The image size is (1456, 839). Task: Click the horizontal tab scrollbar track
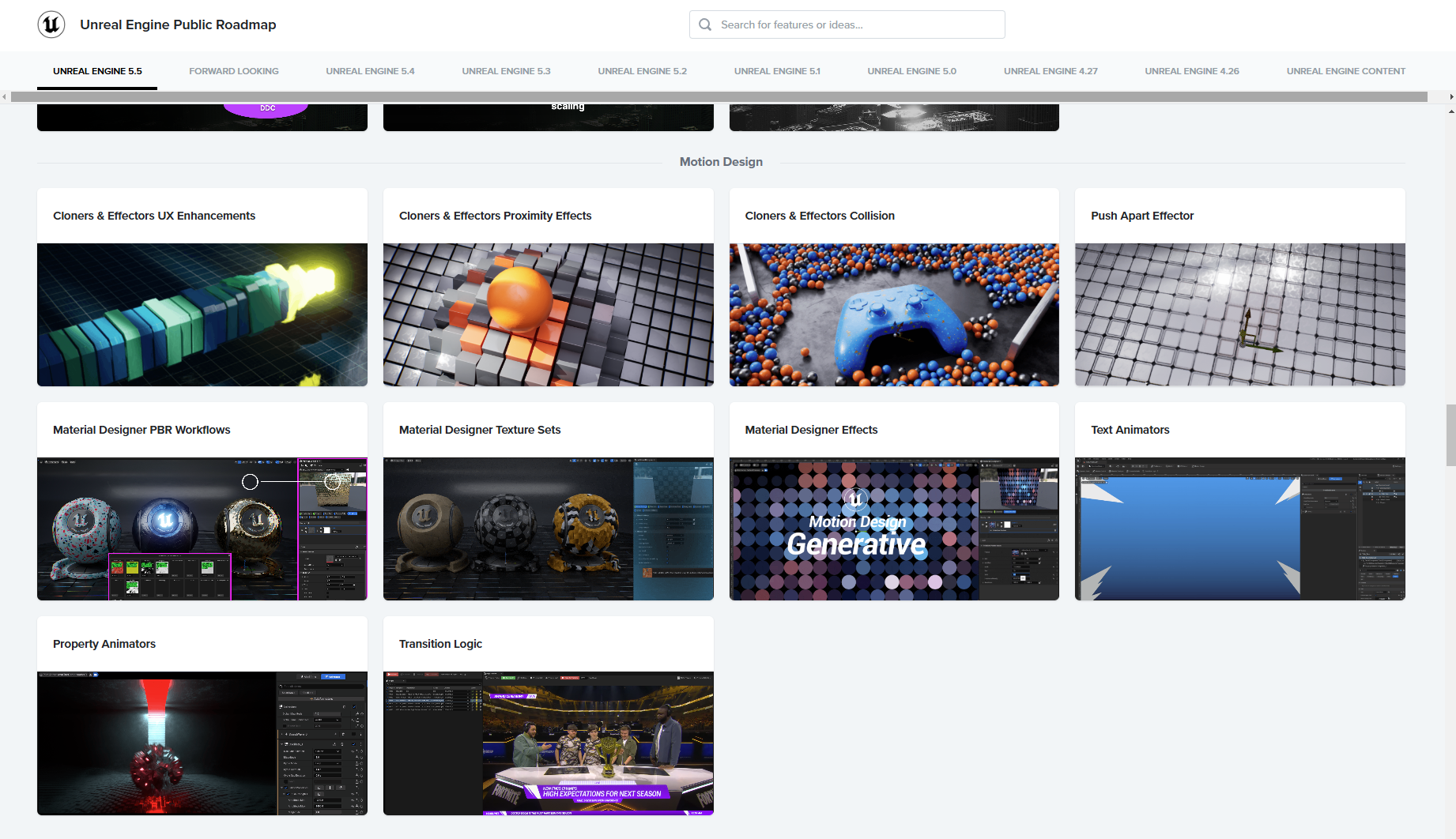pyautogui.click(x=719, y=96)
